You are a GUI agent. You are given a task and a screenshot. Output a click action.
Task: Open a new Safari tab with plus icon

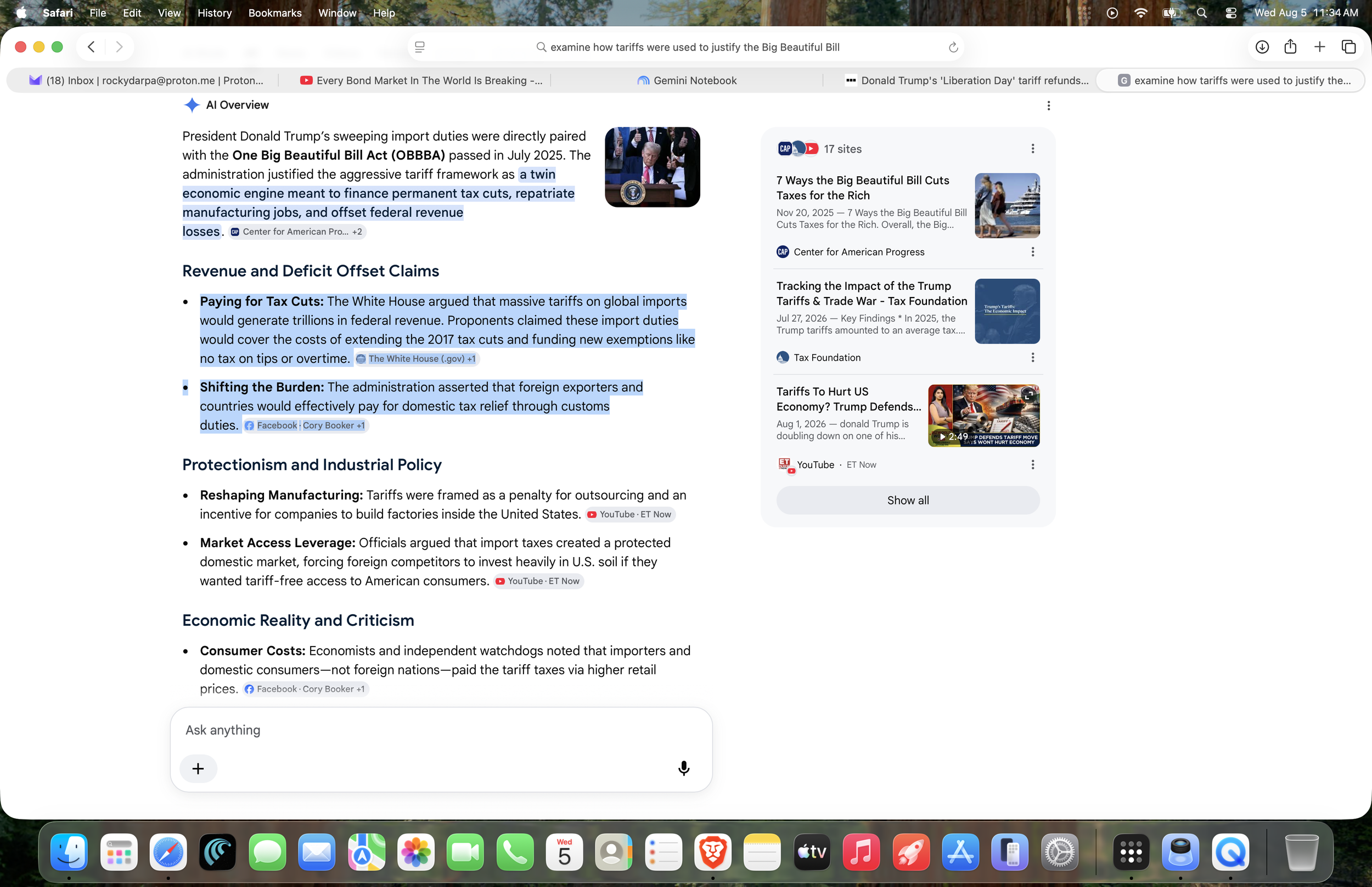click(x=1320, y=47)
